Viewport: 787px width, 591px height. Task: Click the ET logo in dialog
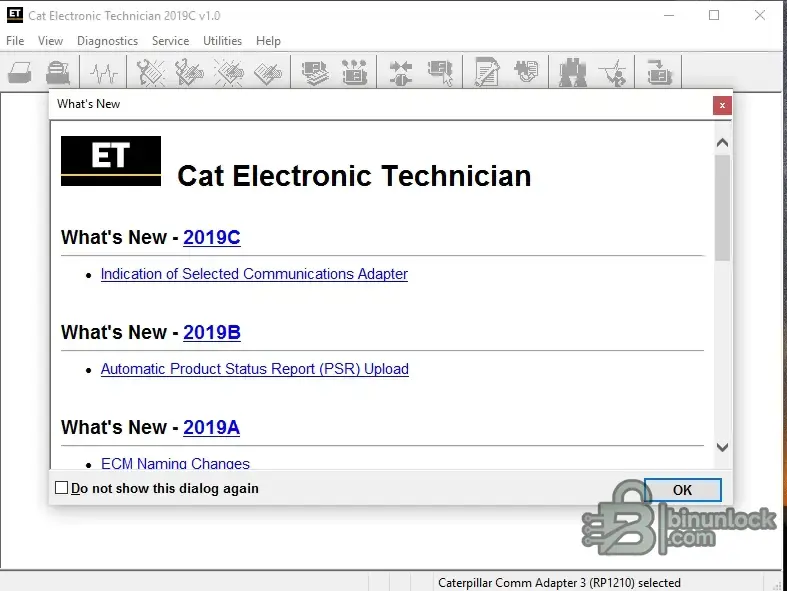pyautogui.click(x=111, y=161)
